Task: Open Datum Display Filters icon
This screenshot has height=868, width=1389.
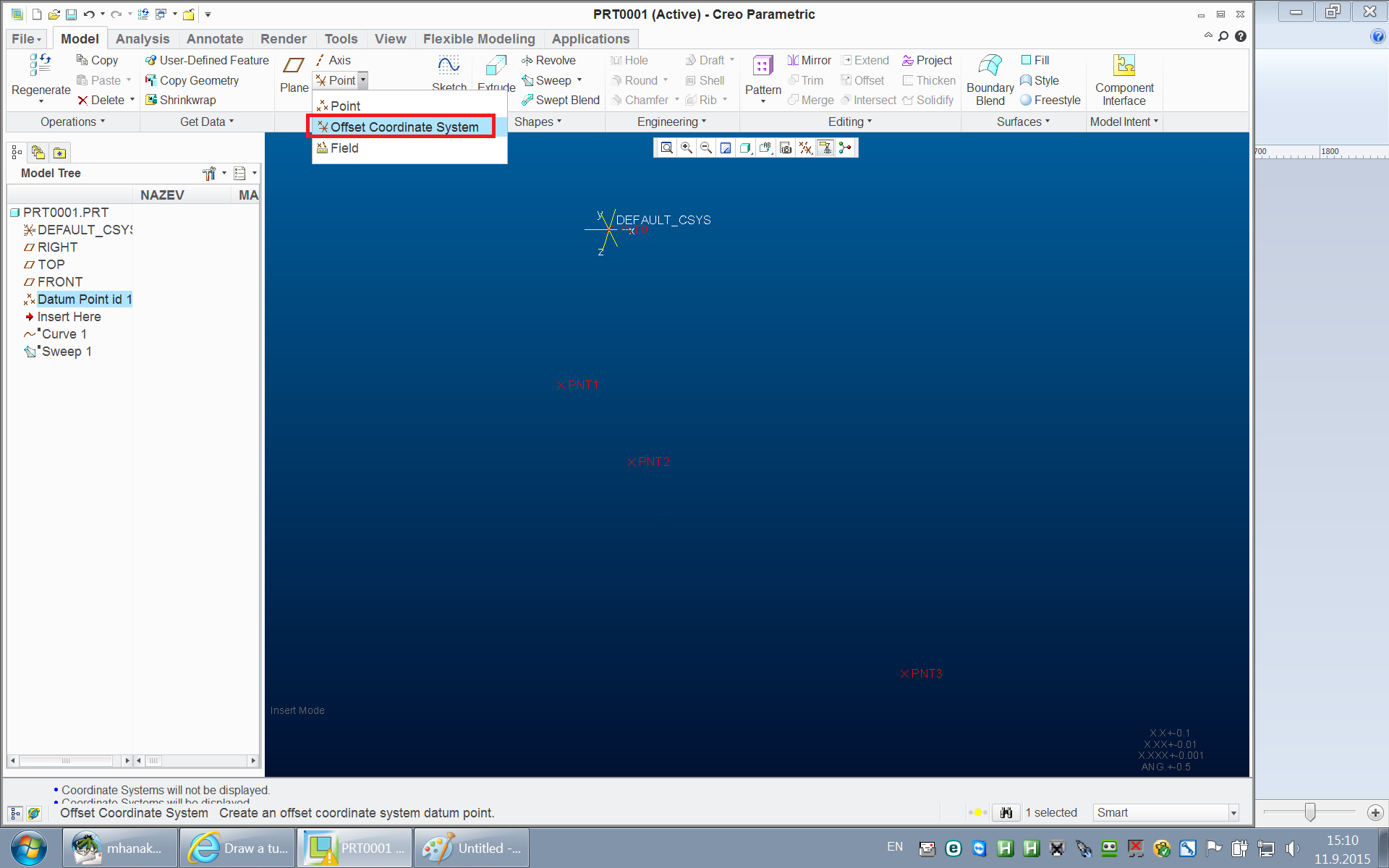Action: [805, 148]
